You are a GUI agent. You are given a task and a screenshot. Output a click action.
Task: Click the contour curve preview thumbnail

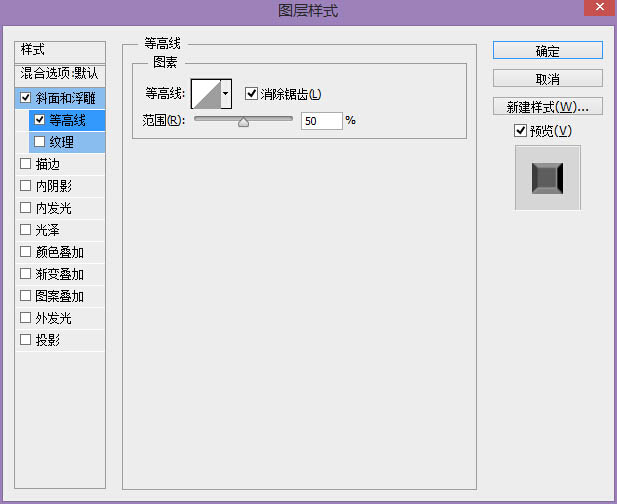[205, 94]
